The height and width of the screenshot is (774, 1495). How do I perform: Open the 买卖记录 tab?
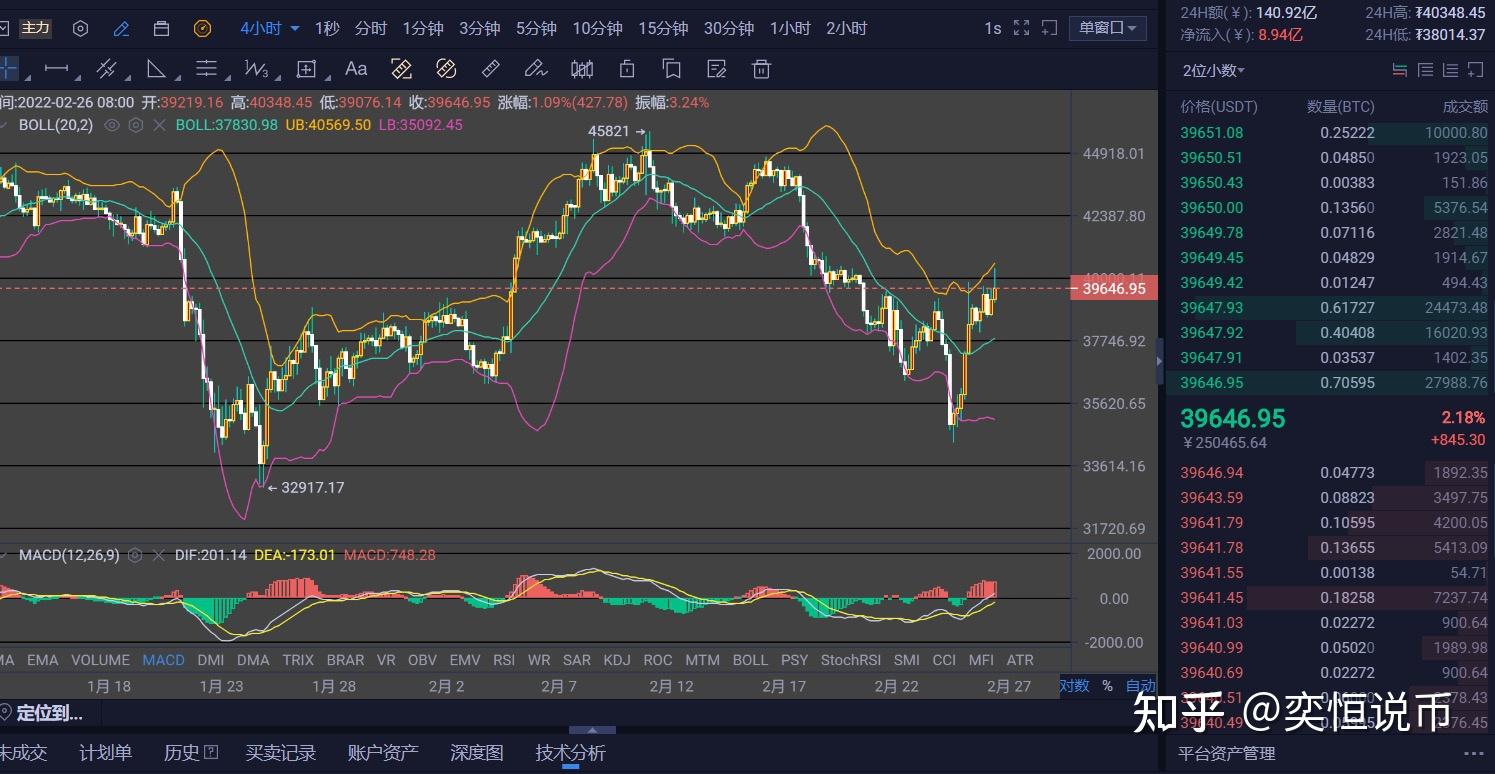(281, 753)
